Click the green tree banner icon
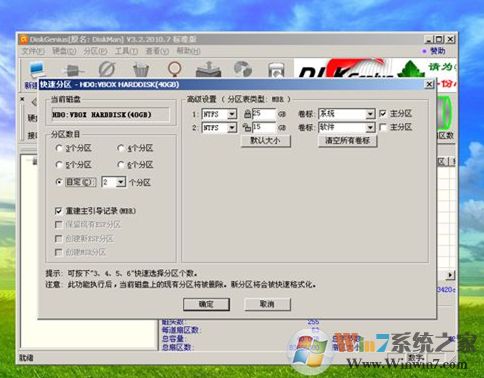484x378 pixels. (411, 69)
